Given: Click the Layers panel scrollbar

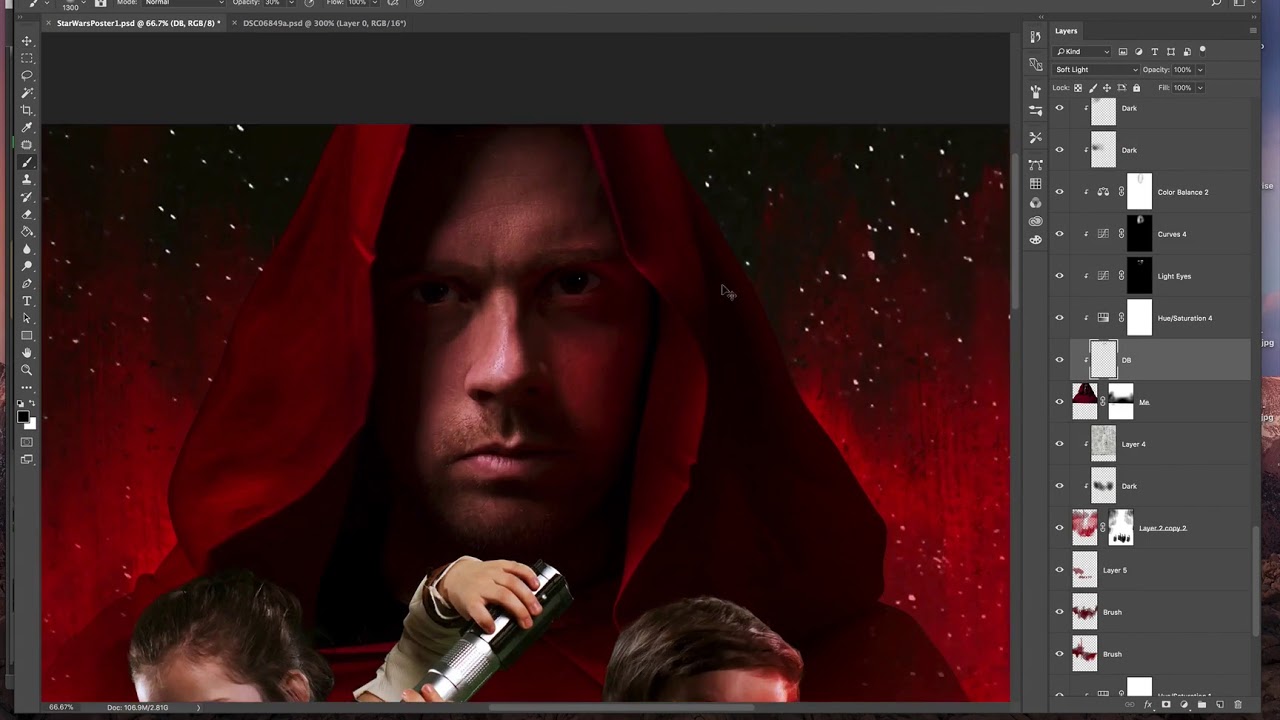Looking at the screenshot, I should coord(1256,580).
